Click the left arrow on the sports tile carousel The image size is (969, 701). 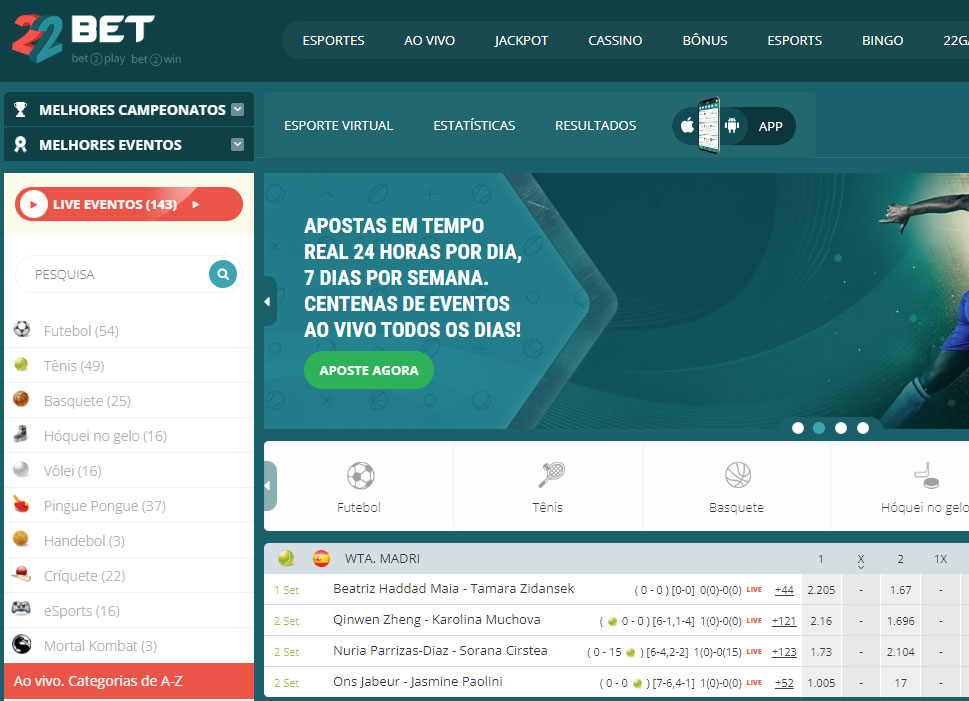tap(269, 486)
